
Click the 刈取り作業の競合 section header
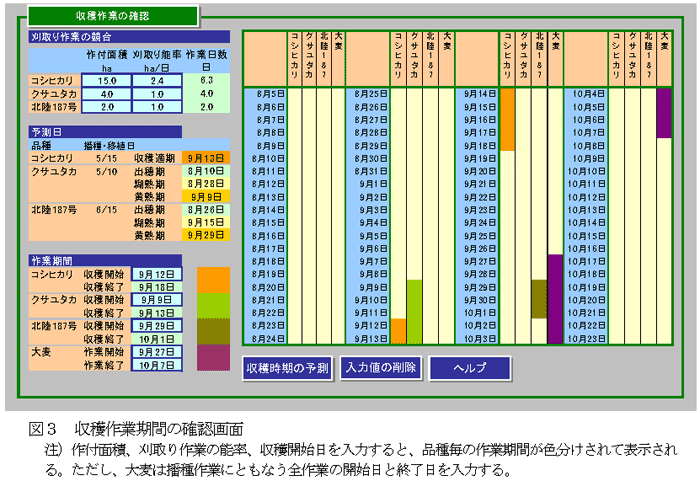point(129,37)
